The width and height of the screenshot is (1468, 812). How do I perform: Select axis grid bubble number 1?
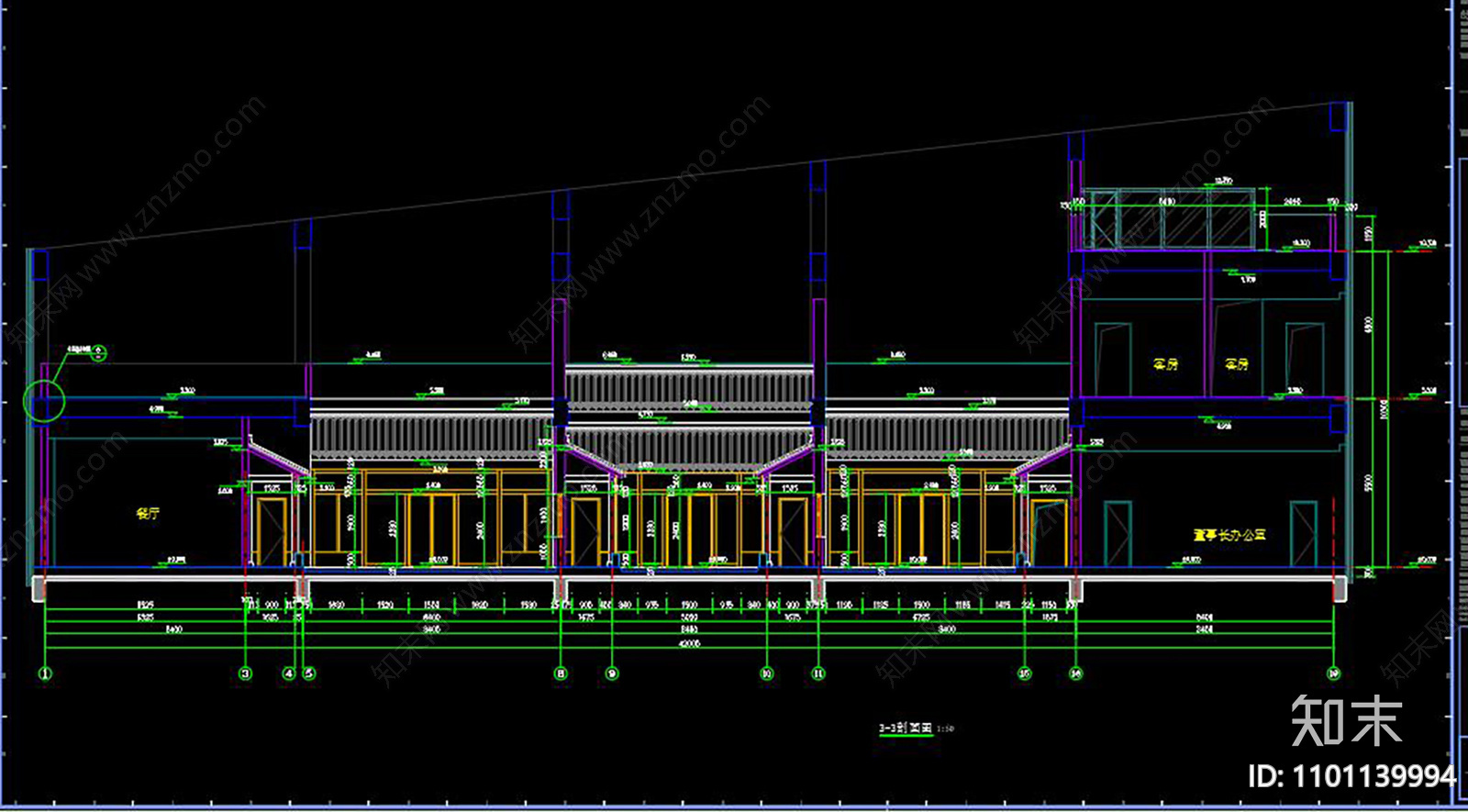click(45, 673)
